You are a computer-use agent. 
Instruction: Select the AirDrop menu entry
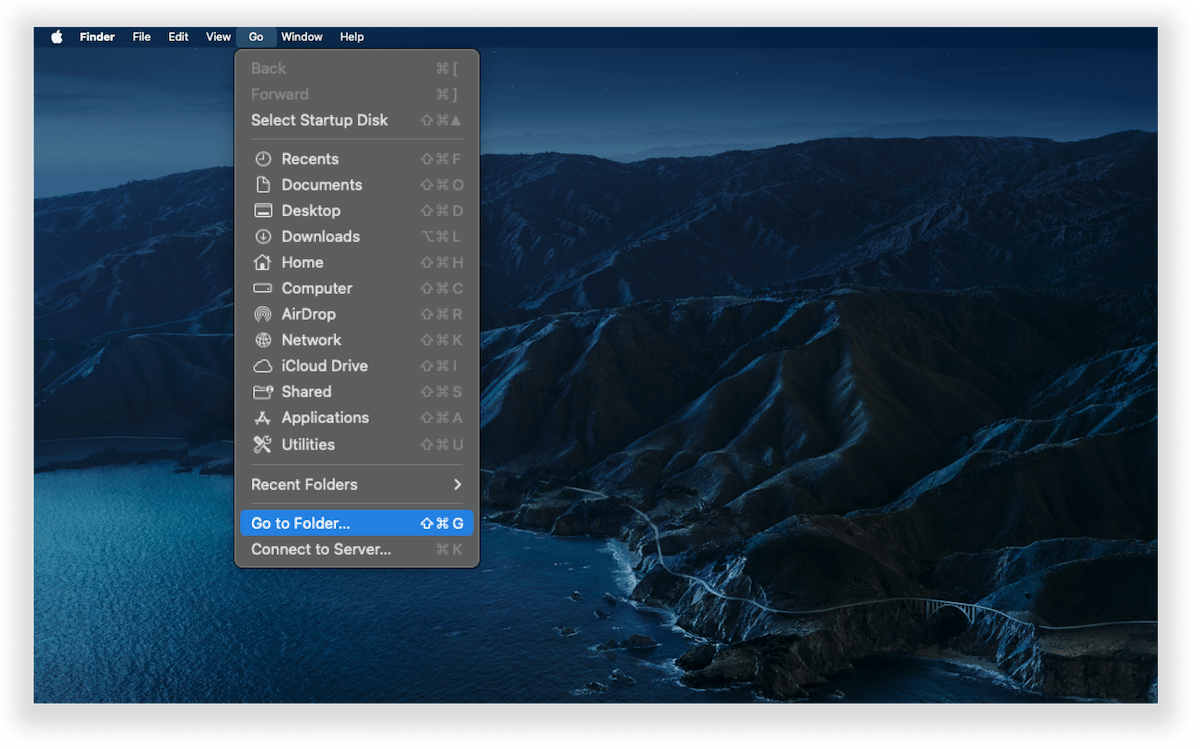pyautogui.click(x=357, y=314)
